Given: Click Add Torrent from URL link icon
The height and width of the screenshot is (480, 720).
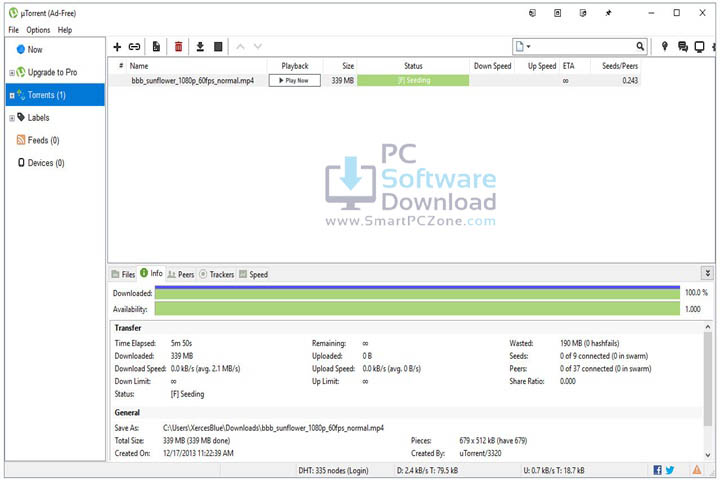Looking at the screenshot, I should pos(135,47).
